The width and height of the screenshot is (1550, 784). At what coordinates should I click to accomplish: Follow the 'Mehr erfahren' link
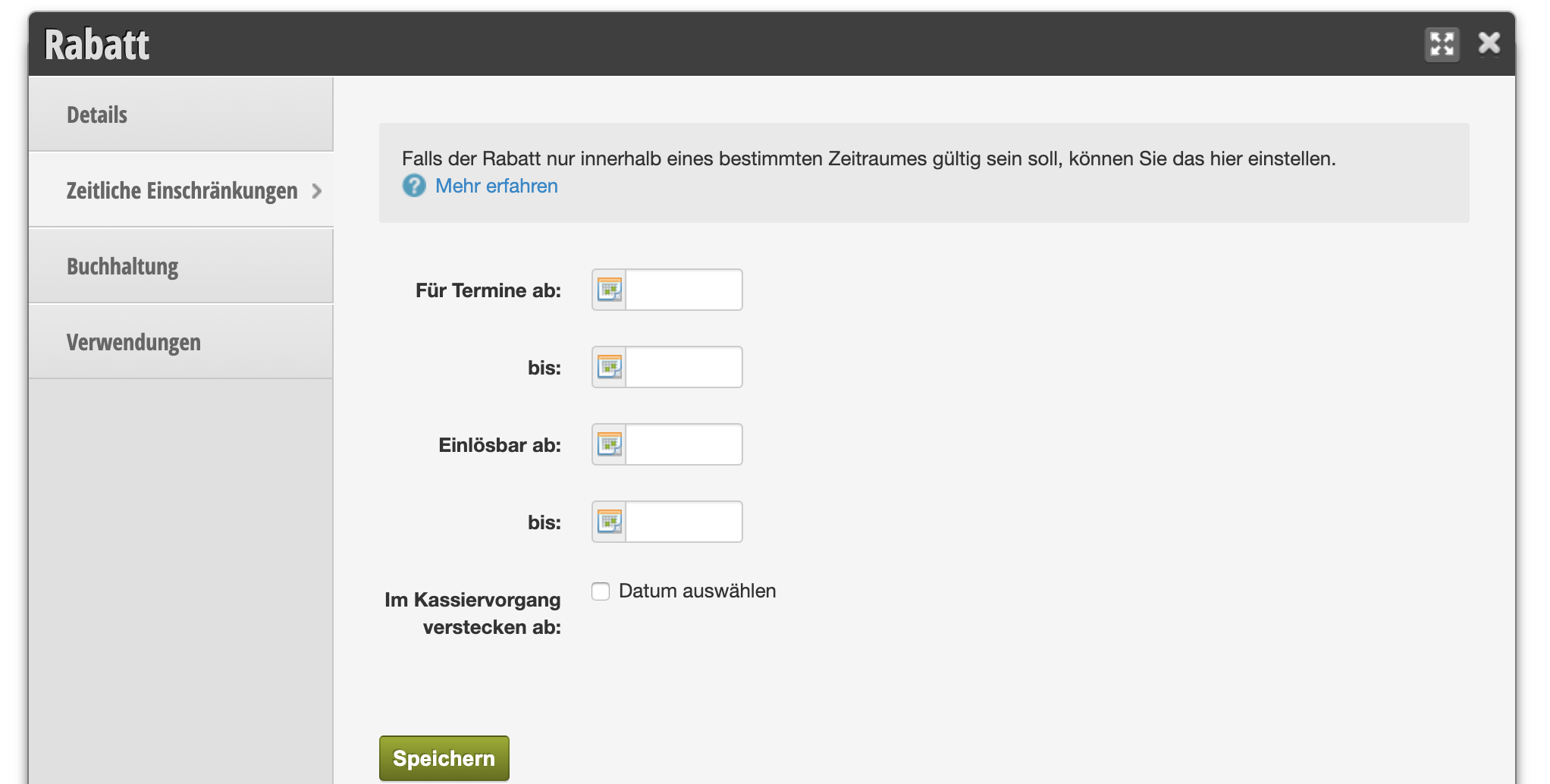(496, 186)
